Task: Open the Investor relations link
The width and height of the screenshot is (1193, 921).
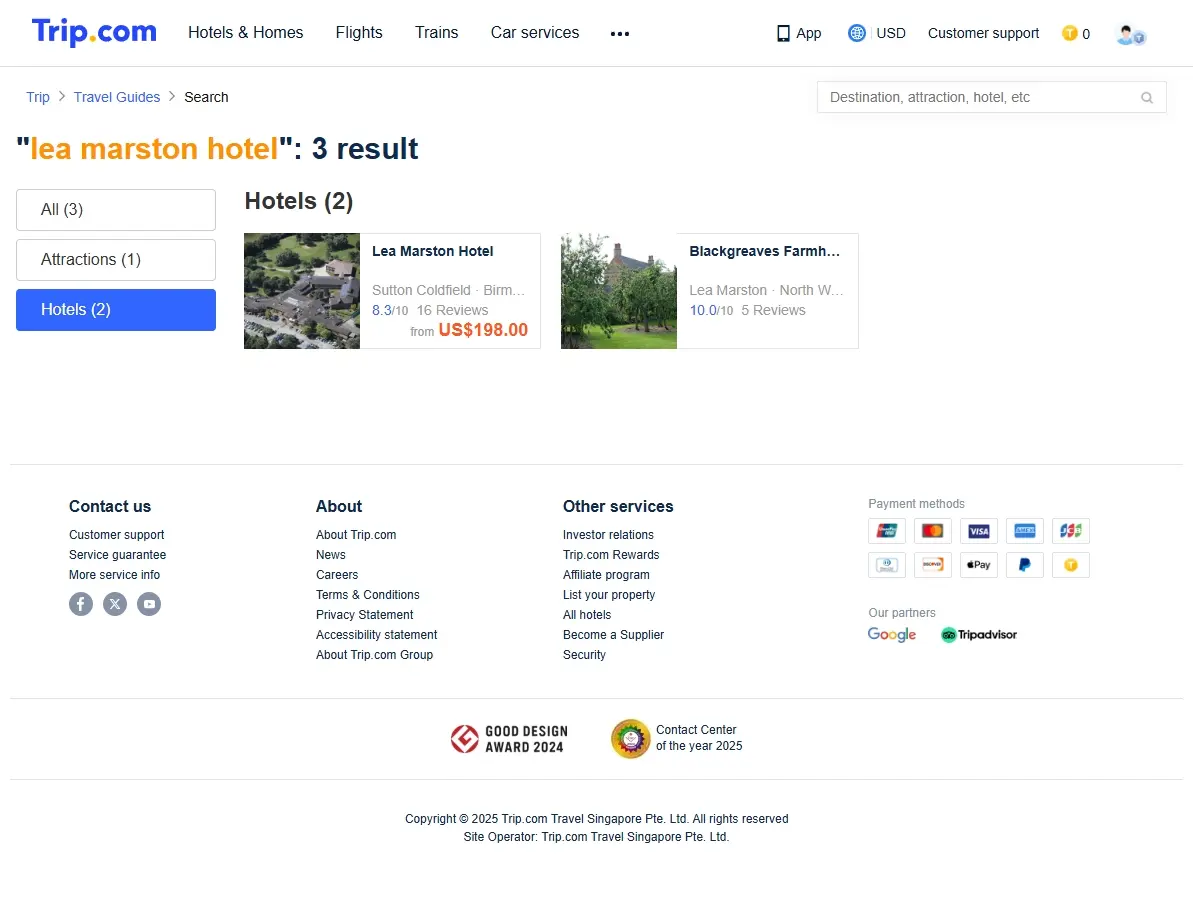Action: point(608,535)
